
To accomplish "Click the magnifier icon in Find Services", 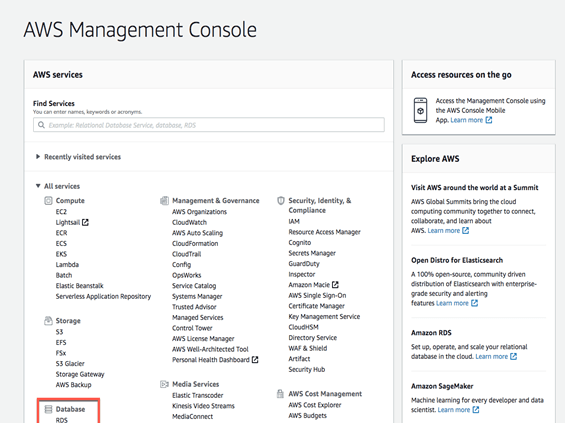I will pos(41,125).
